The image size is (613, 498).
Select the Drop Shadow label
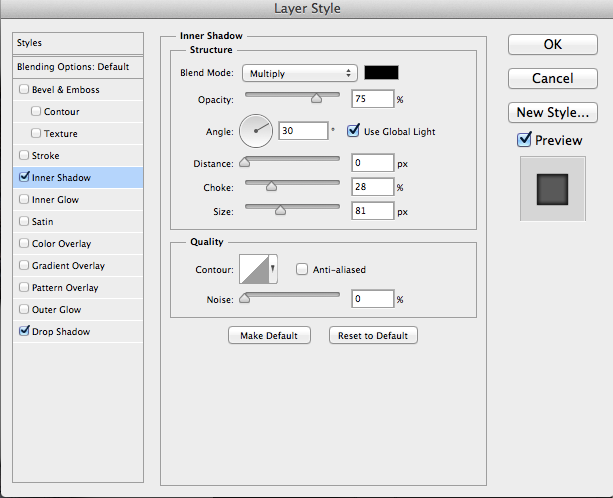coord(61,331)
